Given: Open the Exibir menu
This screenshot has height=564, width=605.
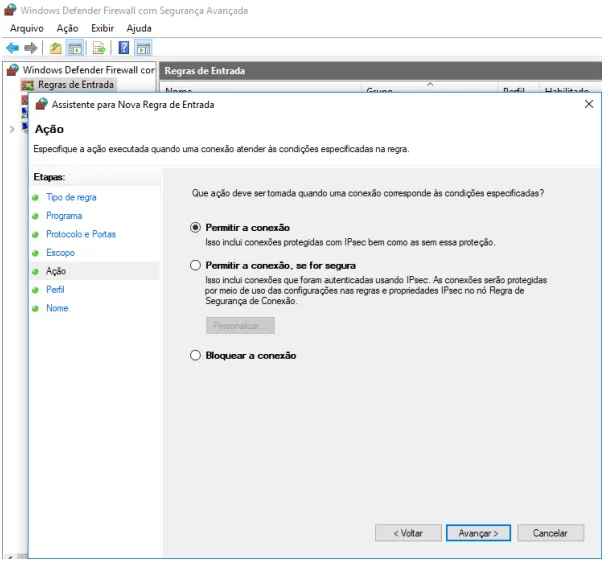Looking at the screenshot, I should point(102,28).
